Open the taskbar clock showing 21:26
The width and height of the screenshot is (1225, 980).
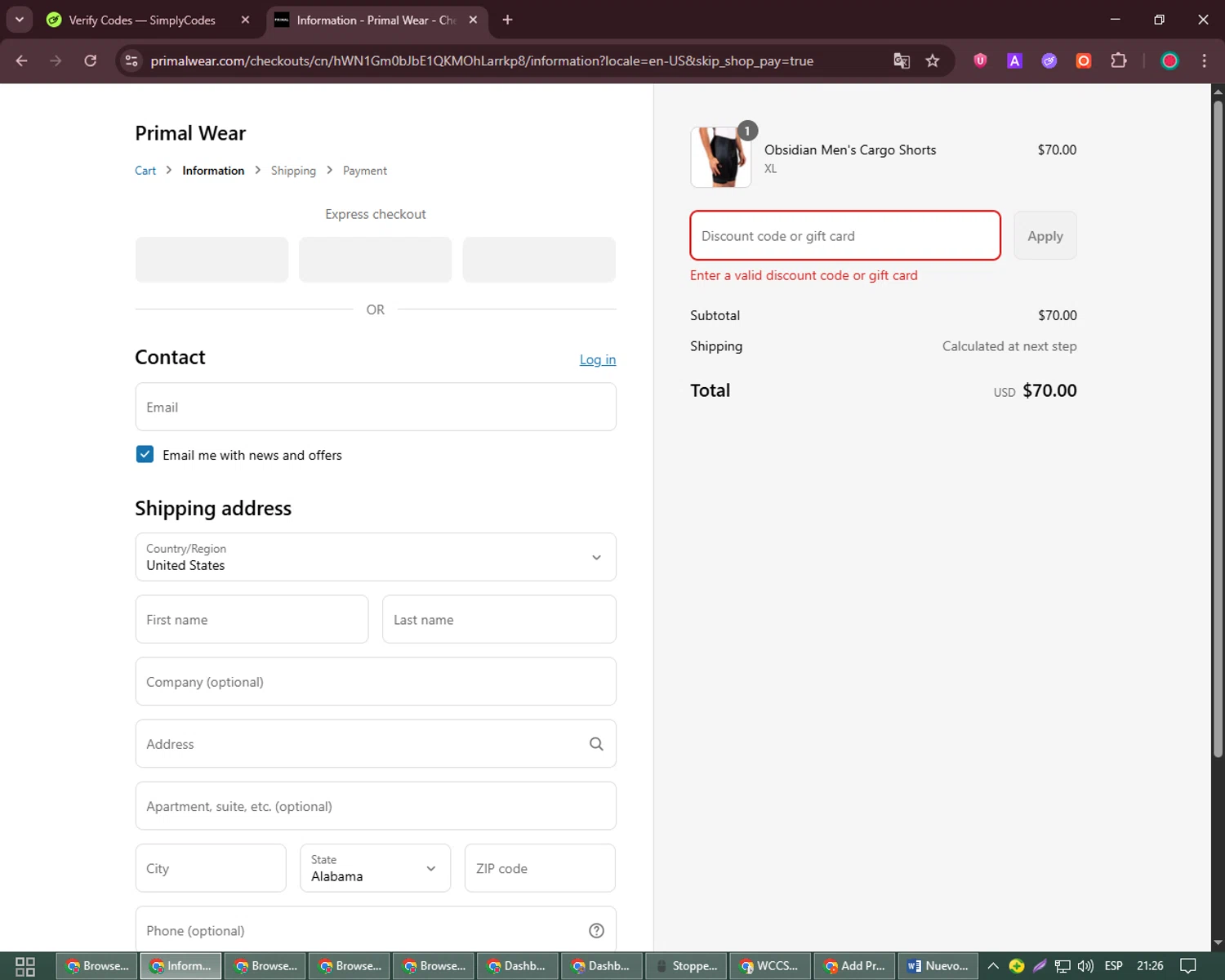click(x=1150, y=966)
